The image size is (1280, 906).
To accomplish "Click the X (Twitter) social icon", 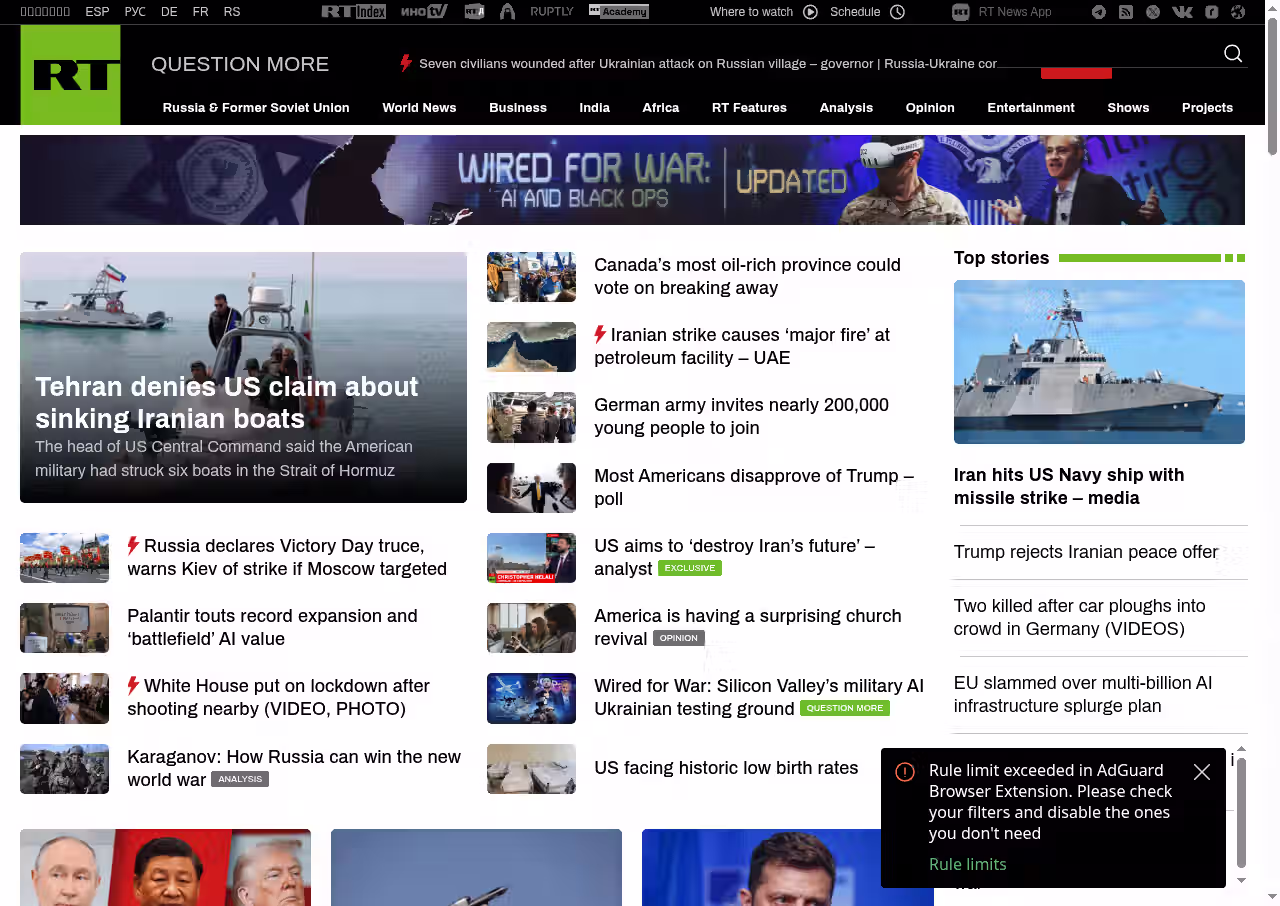I will point(1153,12).
